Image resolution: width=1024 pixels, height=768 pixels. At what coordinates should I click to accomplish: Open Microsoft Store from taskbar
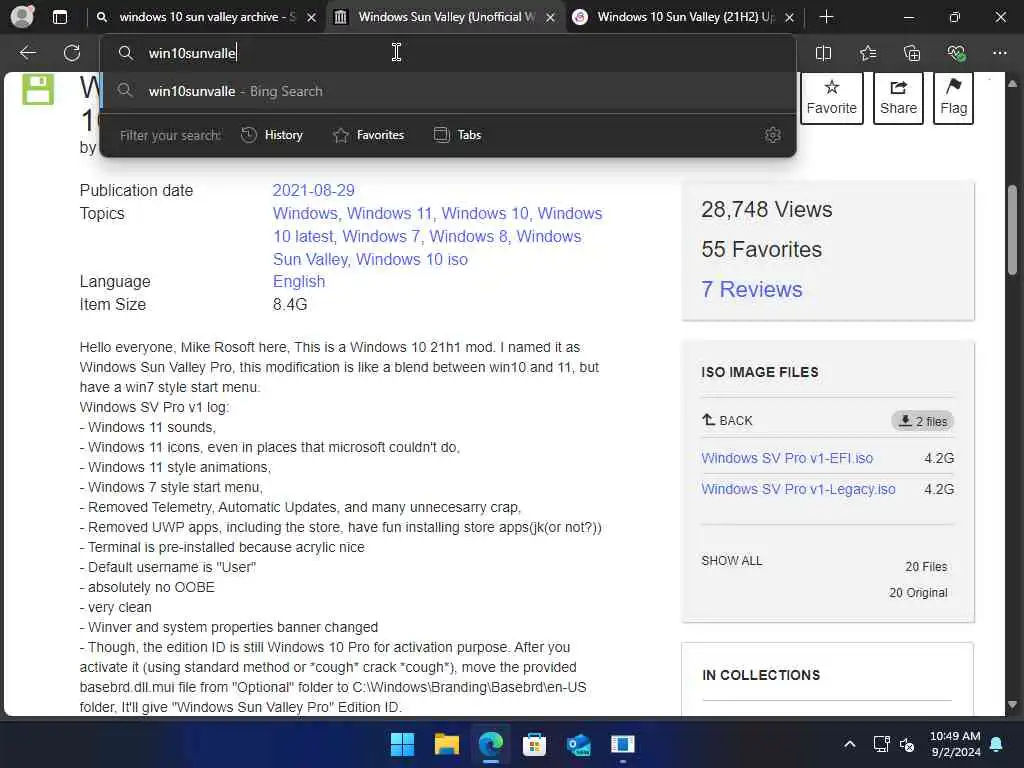(x=534, y=744)
